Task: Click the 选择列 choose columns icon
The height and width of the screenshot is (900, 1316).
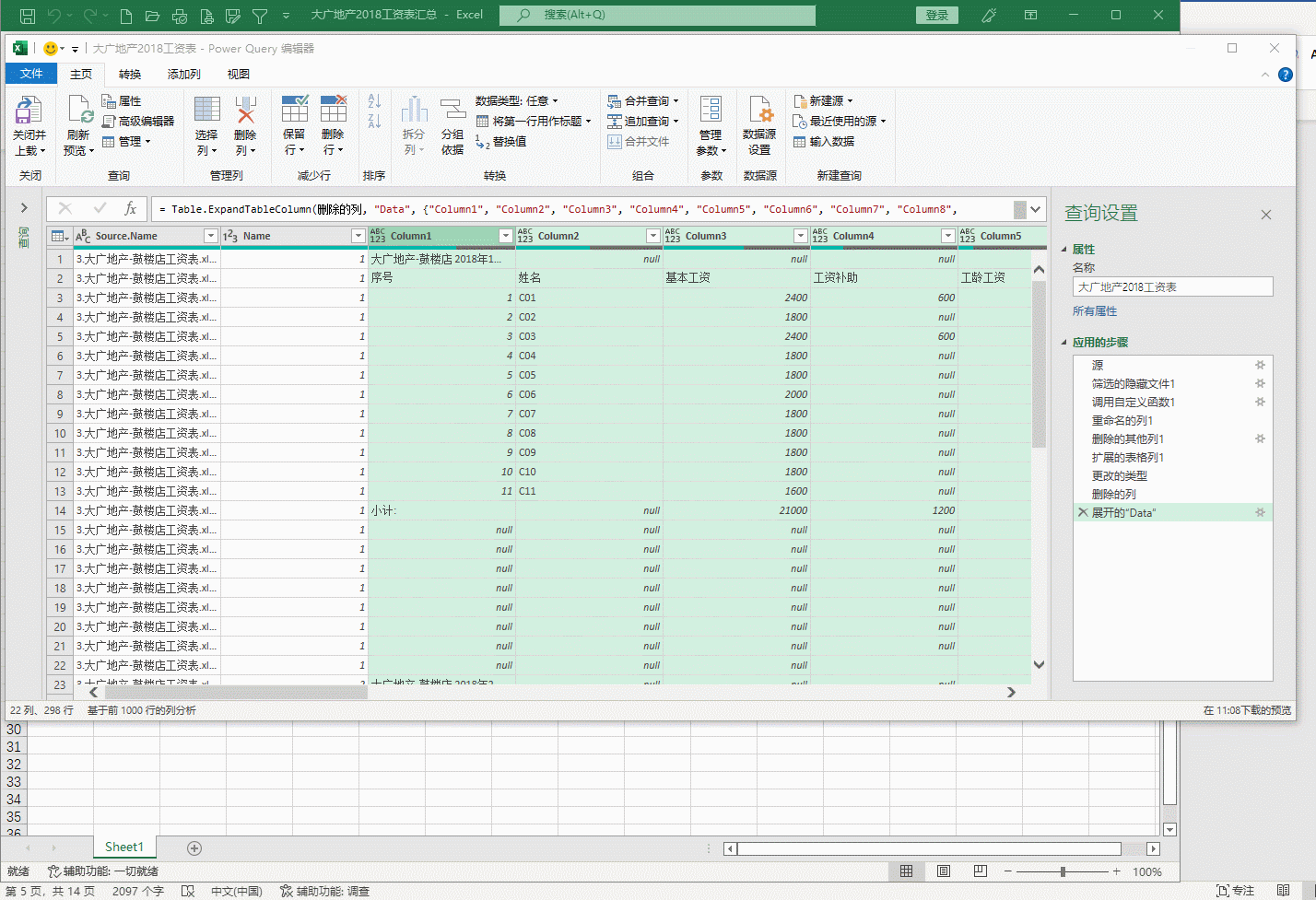Action: [207, 109]
